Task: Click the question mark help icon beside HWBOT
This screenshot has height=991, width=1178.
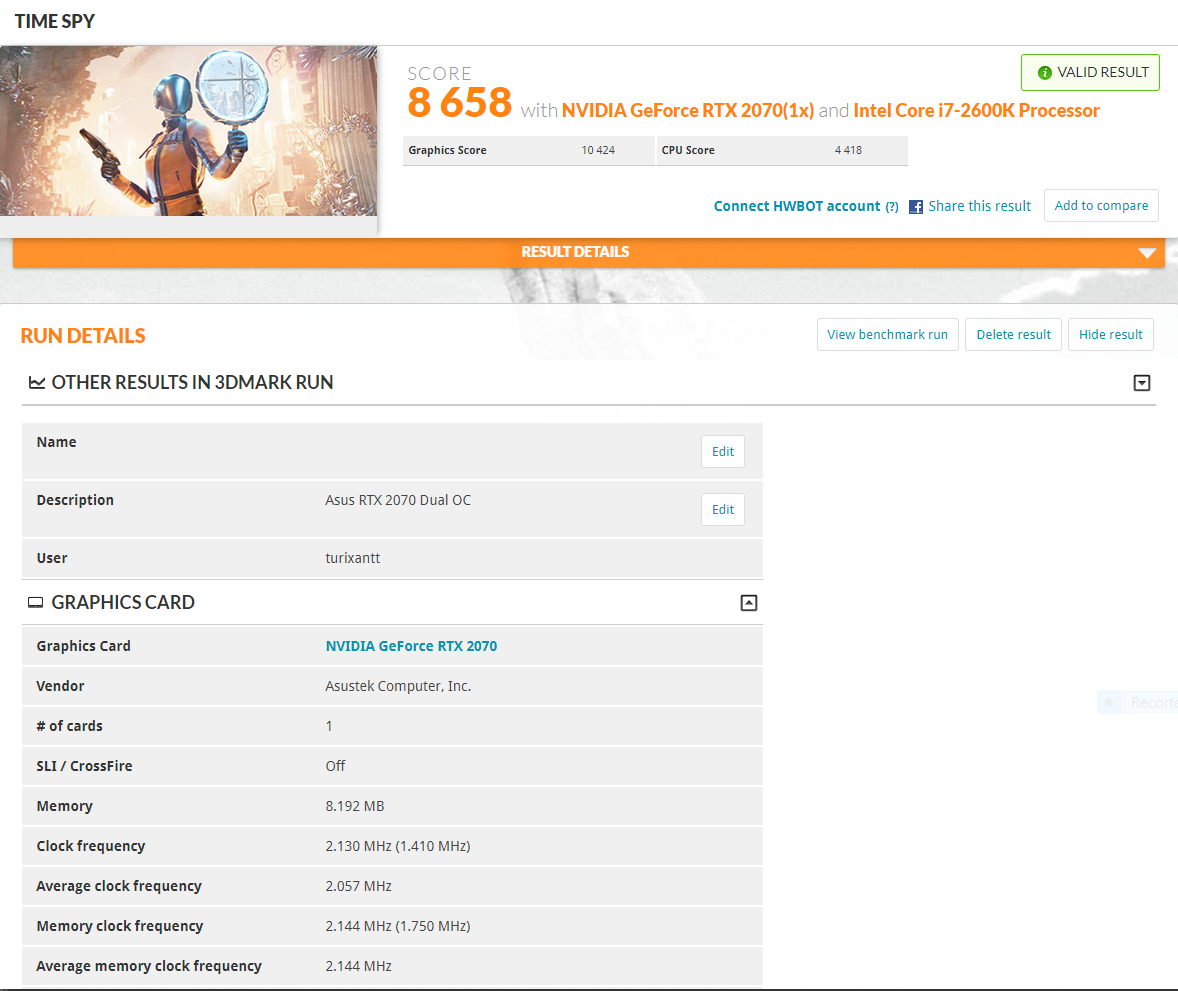Action: tap(891, 207)
